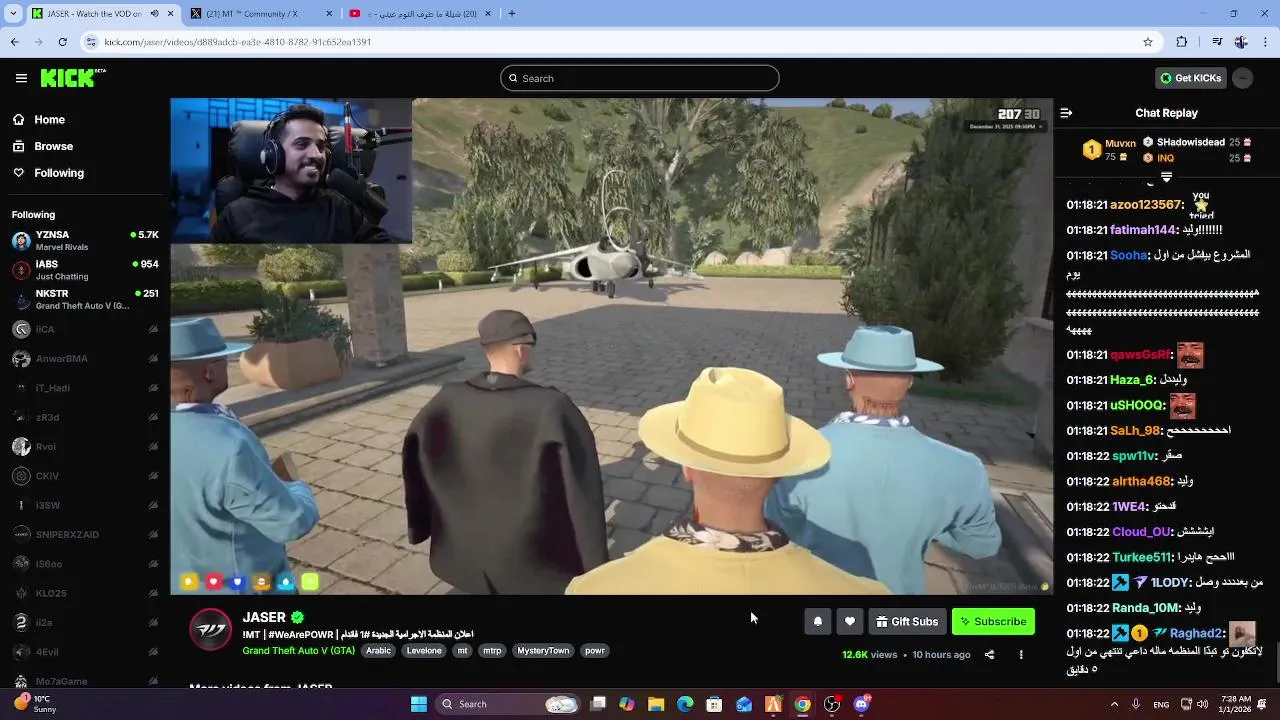This screenshot has height=720, width=1280.
Task: Open Windows Start menu
Action: click(419, 704)
